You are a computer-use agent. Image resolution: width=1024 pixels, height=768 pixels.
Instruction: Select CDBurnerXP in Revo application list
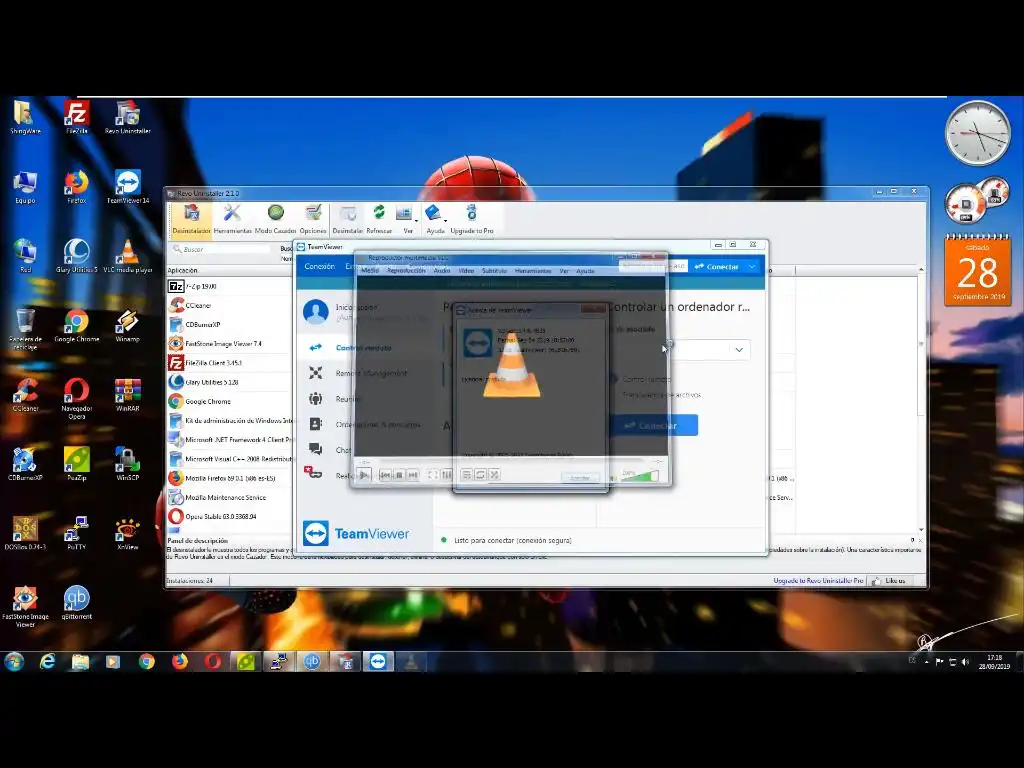pos(230,325)
